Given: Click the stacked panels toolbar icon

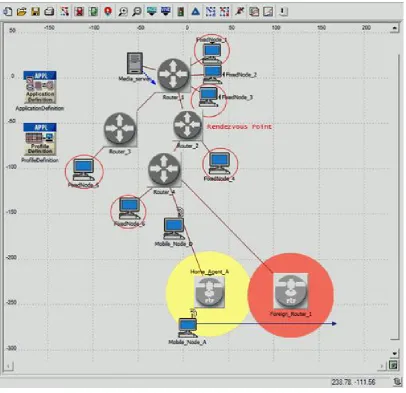Looking at the screenshot, I should point(254,12).
